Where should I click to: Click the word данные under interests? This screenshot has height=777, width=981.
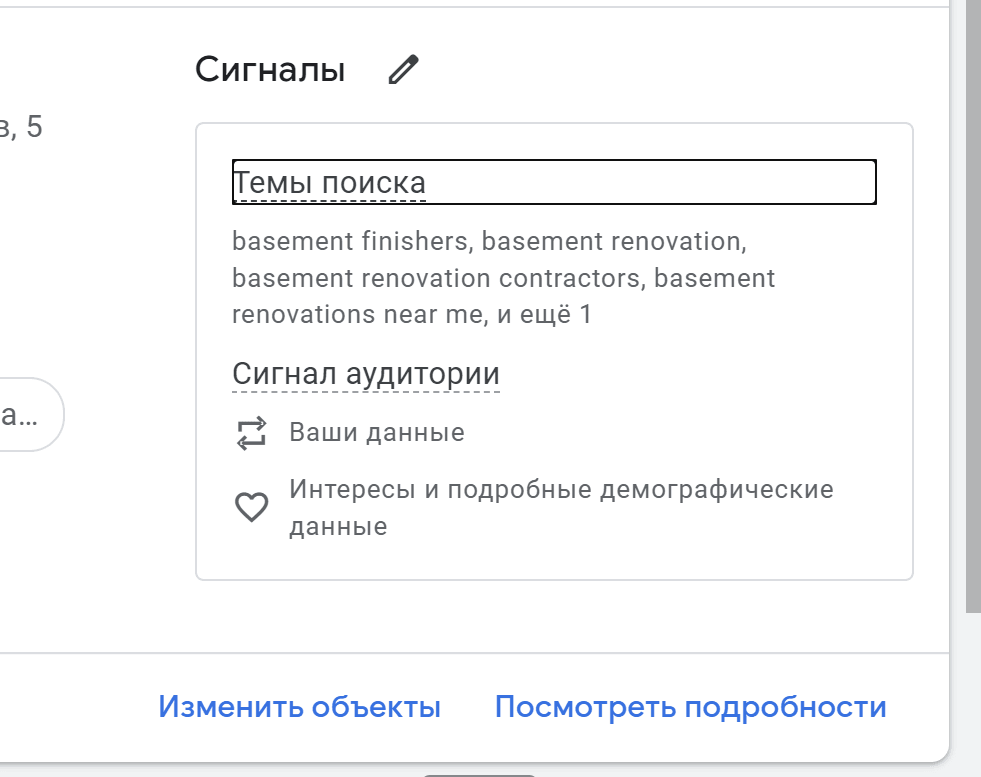(338, 527)
